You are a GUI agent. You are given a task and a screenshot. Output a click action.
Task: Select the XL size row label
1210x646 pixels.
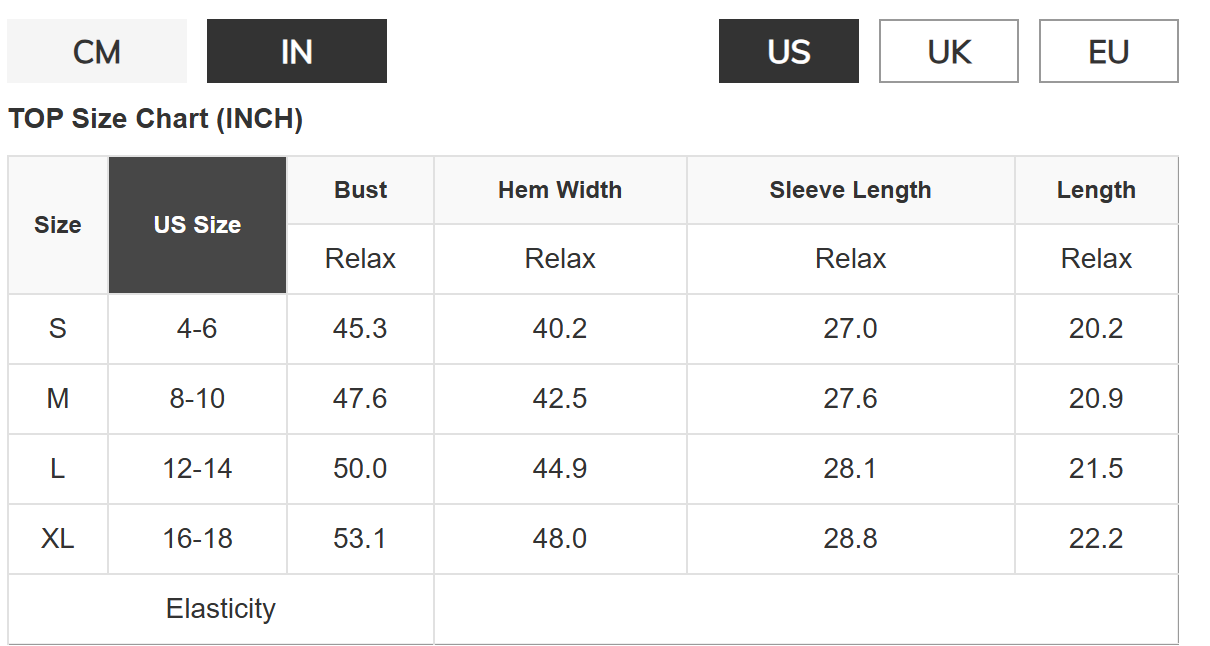58,539
